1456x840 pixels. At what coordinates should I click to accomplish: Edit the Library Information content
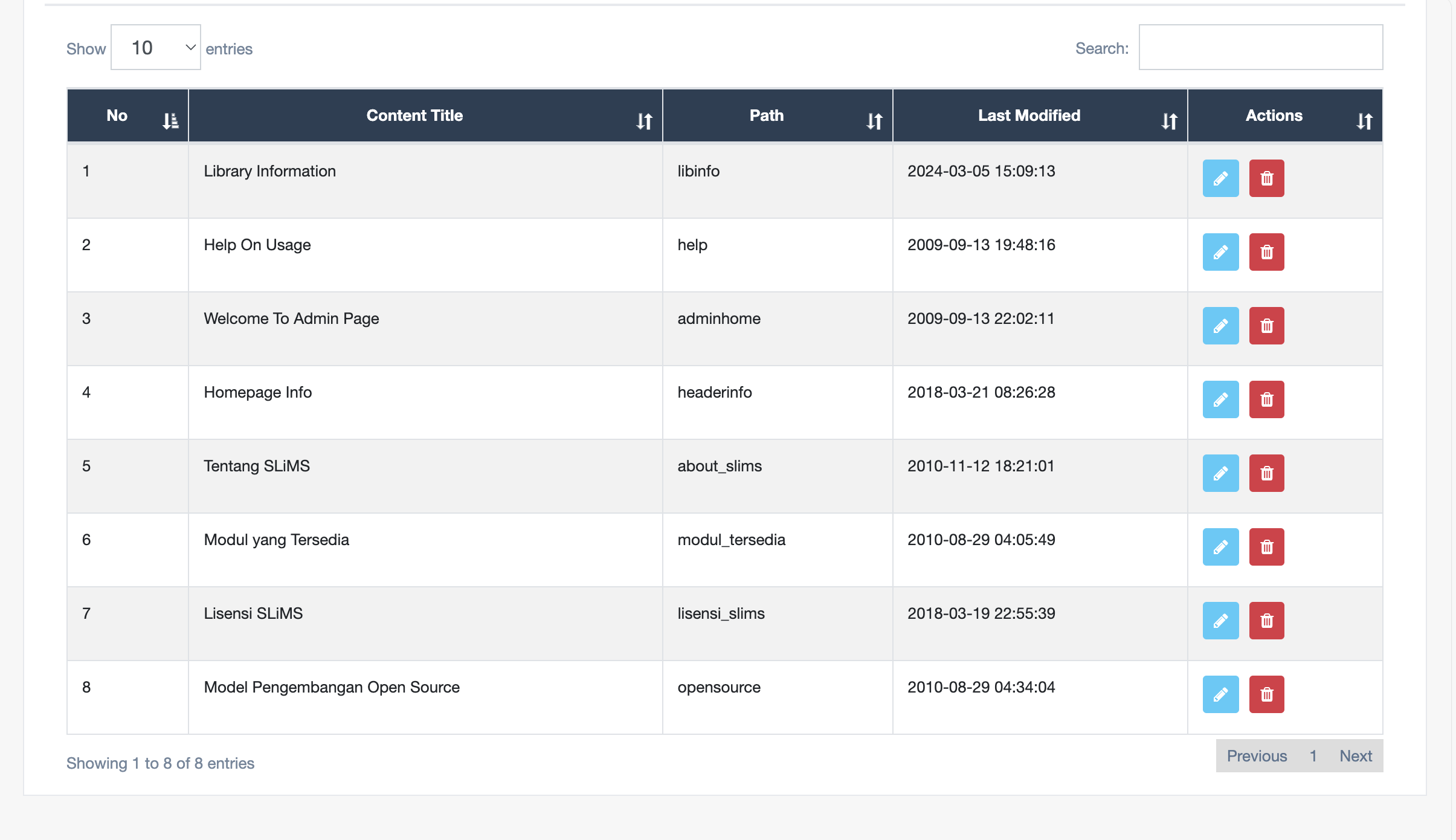1220,178
